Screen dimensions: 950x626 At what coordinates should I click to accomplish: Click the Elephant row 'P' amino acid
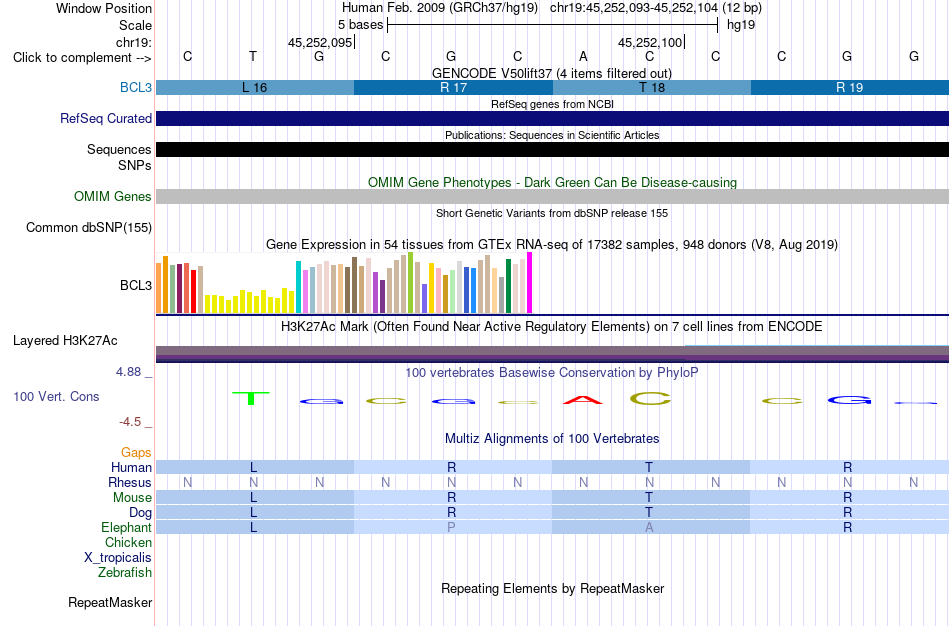coord(451,527)
